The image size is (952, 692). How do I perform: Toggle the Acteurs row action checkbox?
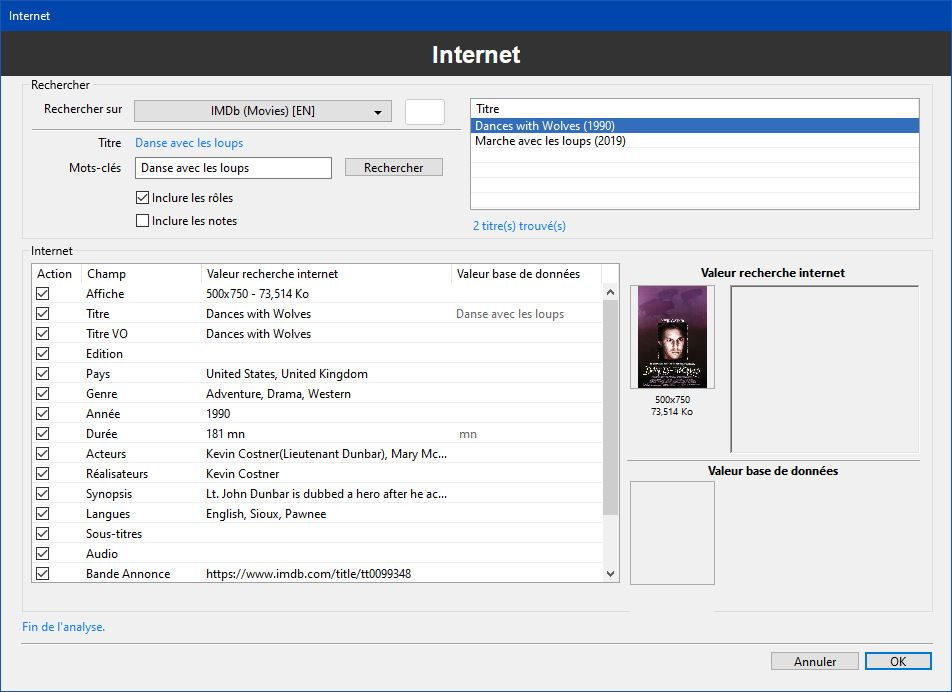coord(43,454)
